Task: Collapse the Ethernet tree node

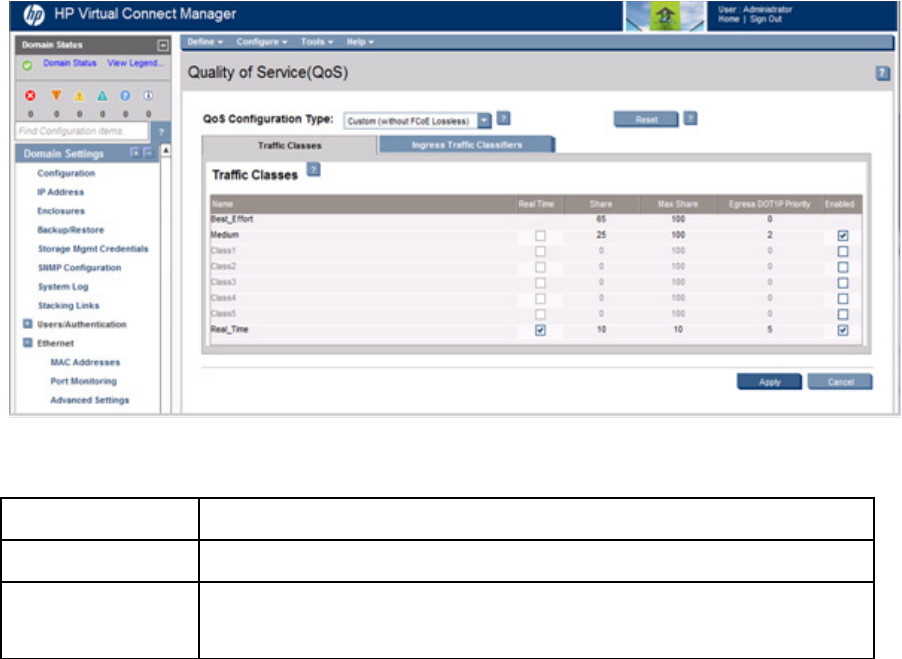Action: click(x=27, y=343)
